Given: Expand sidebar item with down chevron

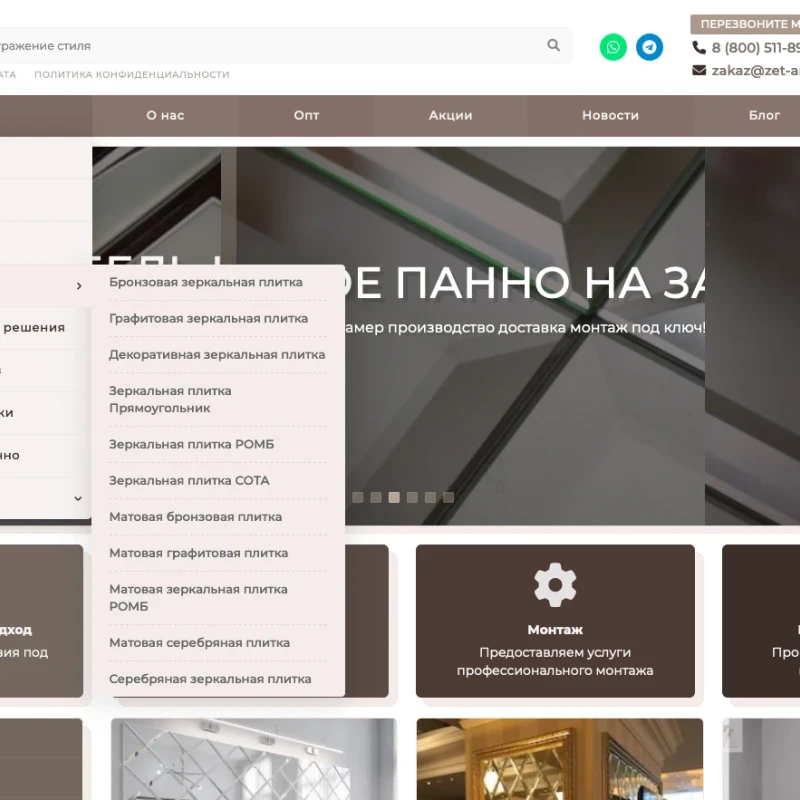Looking at the screenshot, I should (78, 498).
